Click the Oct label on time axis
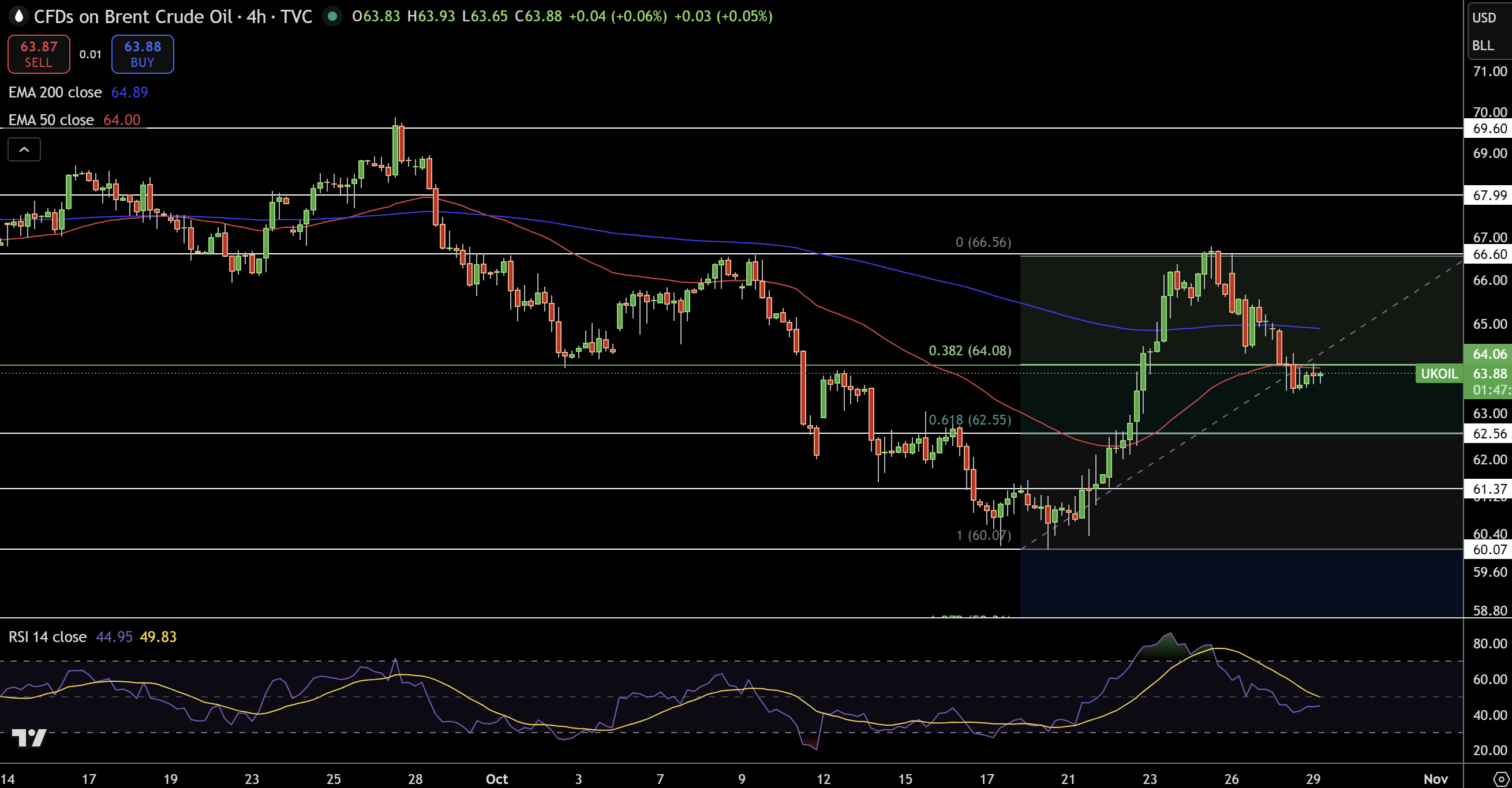Screen dimensions: 1512x788 (x=496, y=779)
